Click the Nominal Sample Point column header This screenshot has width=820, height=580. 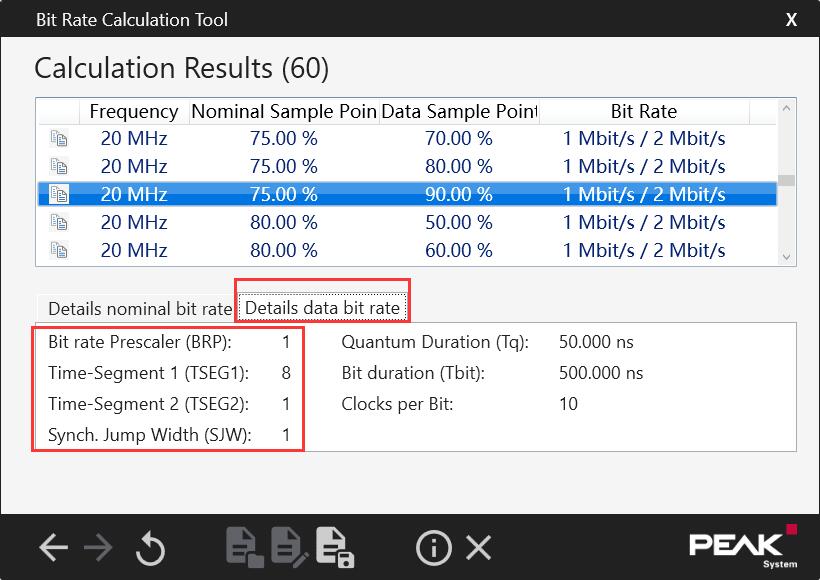click(x=283, y=111)
